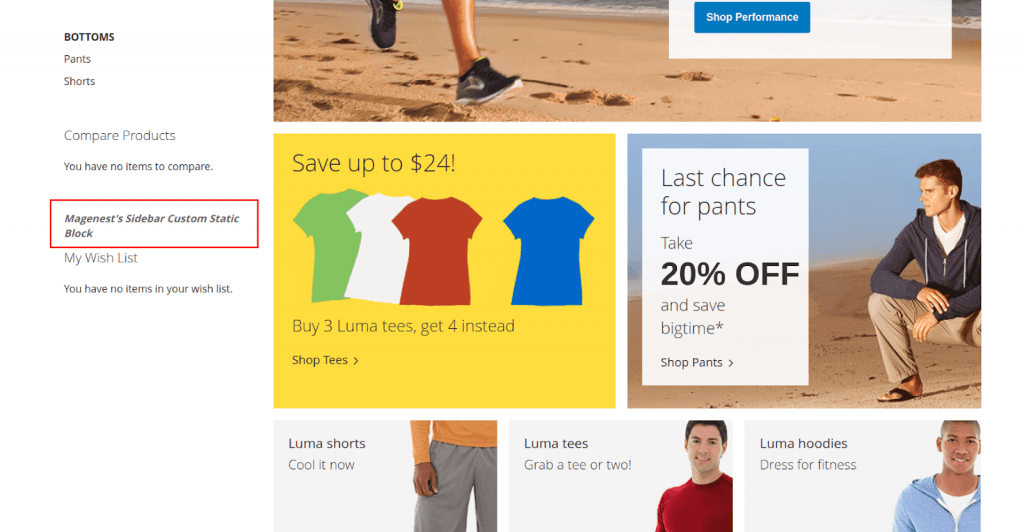The height and width of the screenshot is (532, 1024).
Task: Click the Compare Products heading
Action: 120,135
